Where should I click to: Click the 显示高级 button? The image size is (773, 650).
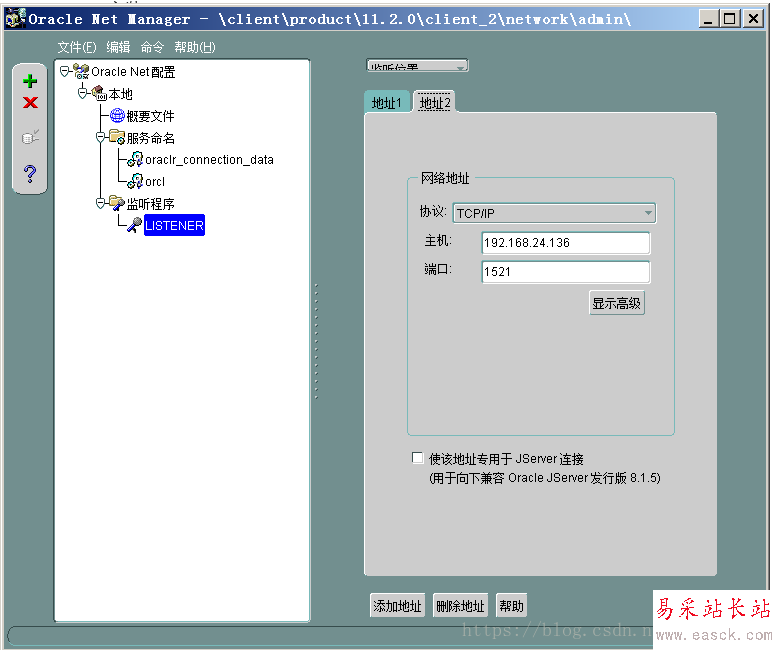pos(617,303)
